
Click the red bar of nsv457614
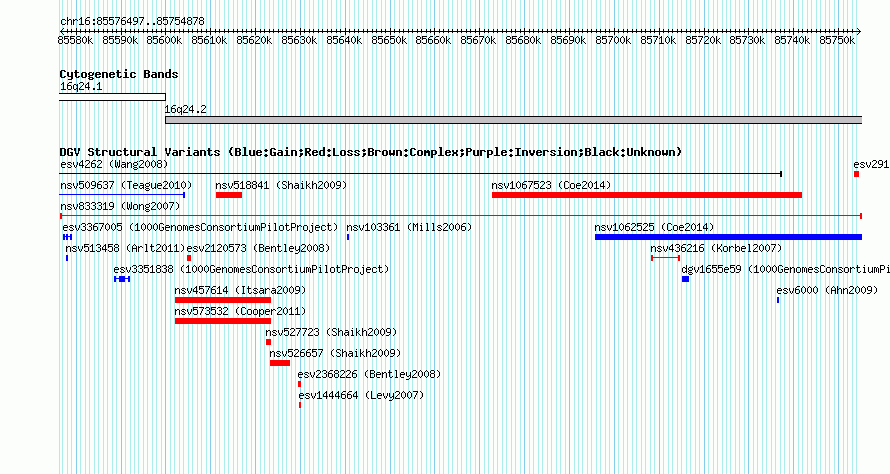tap(222, 300)
